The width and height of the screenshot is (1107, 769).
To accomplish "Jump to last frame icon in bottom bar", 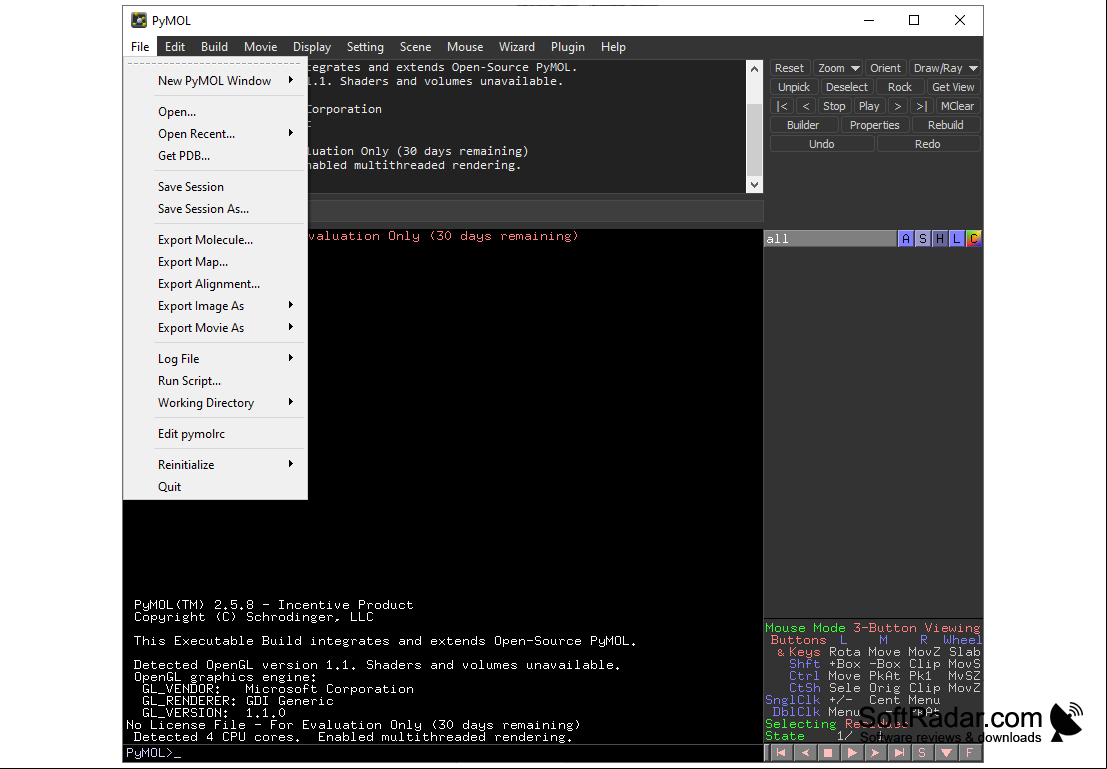I will [x=899, y=753].
